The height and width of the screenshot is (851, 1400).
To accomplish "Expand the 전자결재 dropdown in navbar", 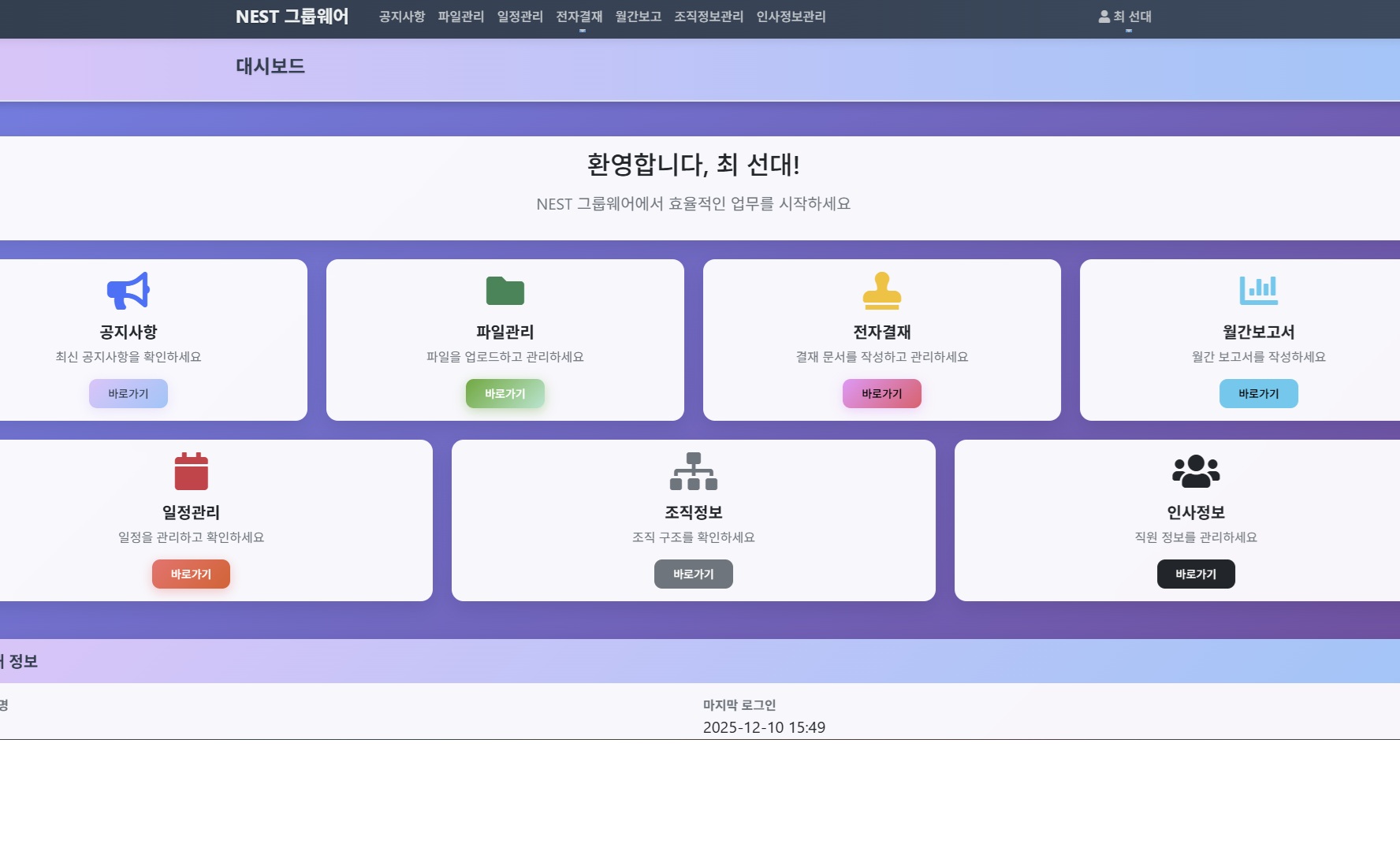I will [x=579, y=17].
